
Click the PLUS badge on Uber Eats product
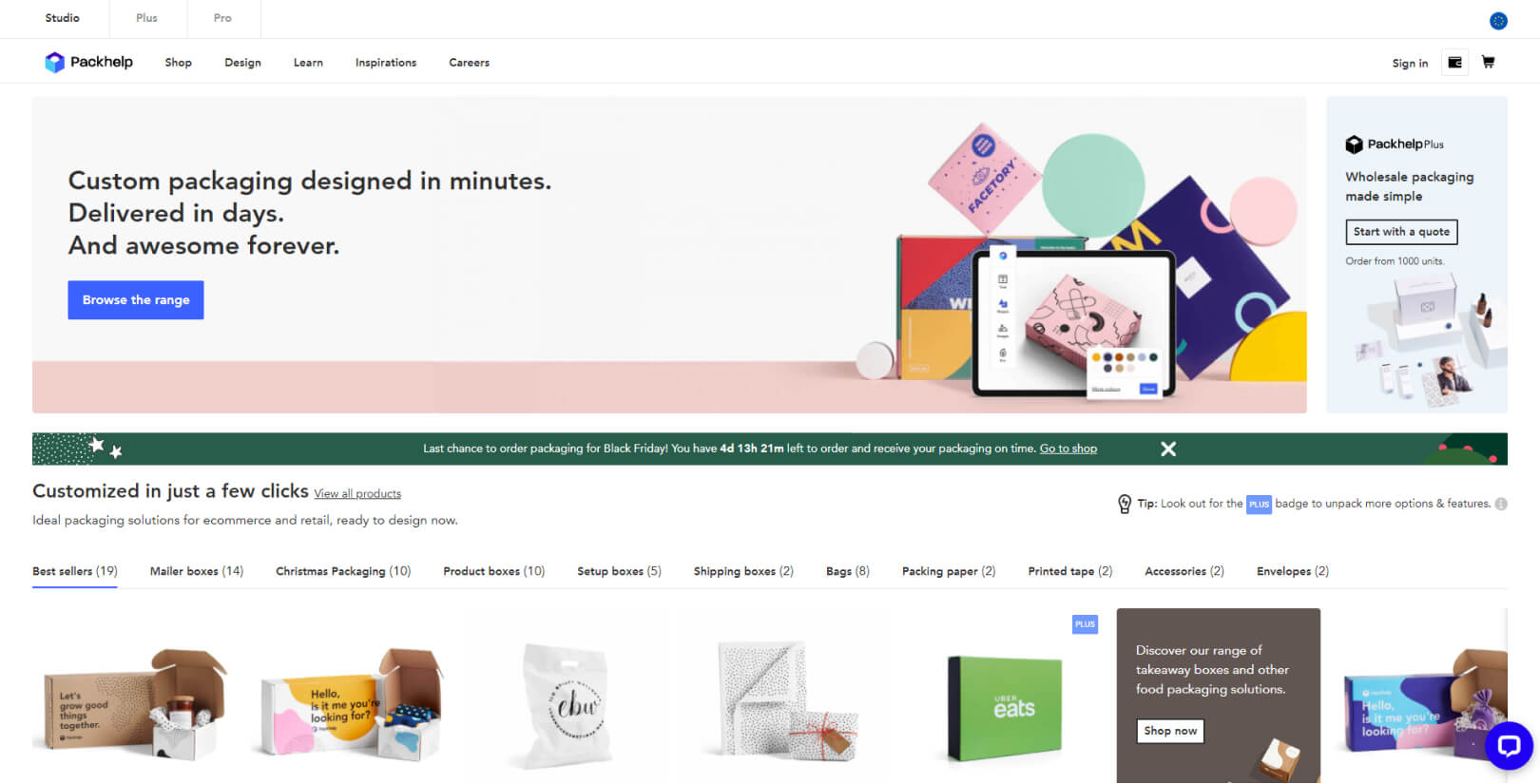click(1085, 624)
